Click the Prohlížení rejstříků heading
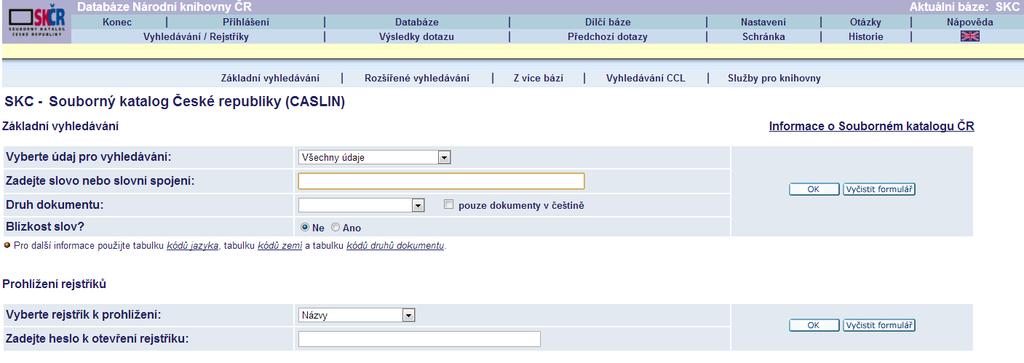This screenshot has height=363, width=1024. point(54,284)
